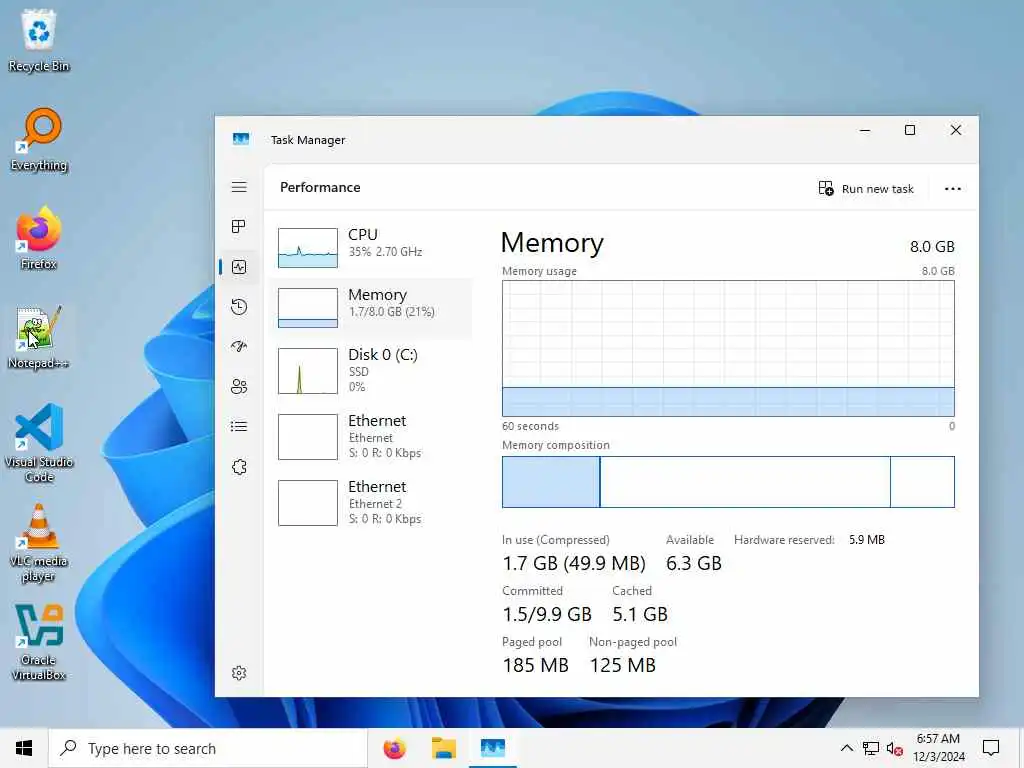1024x768 pixels.
Task: Click the 125 MB non-paged pool value
Action: [x=622, y=665]
